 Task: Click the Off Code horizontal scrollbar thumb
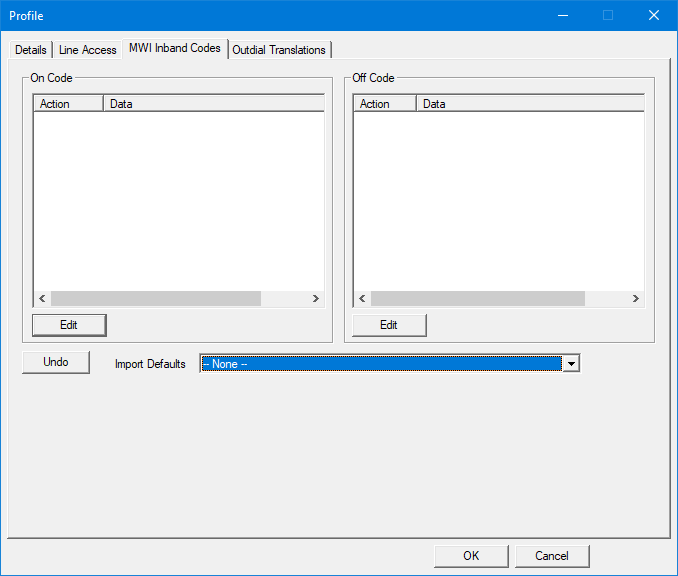[x=477, y=299]
